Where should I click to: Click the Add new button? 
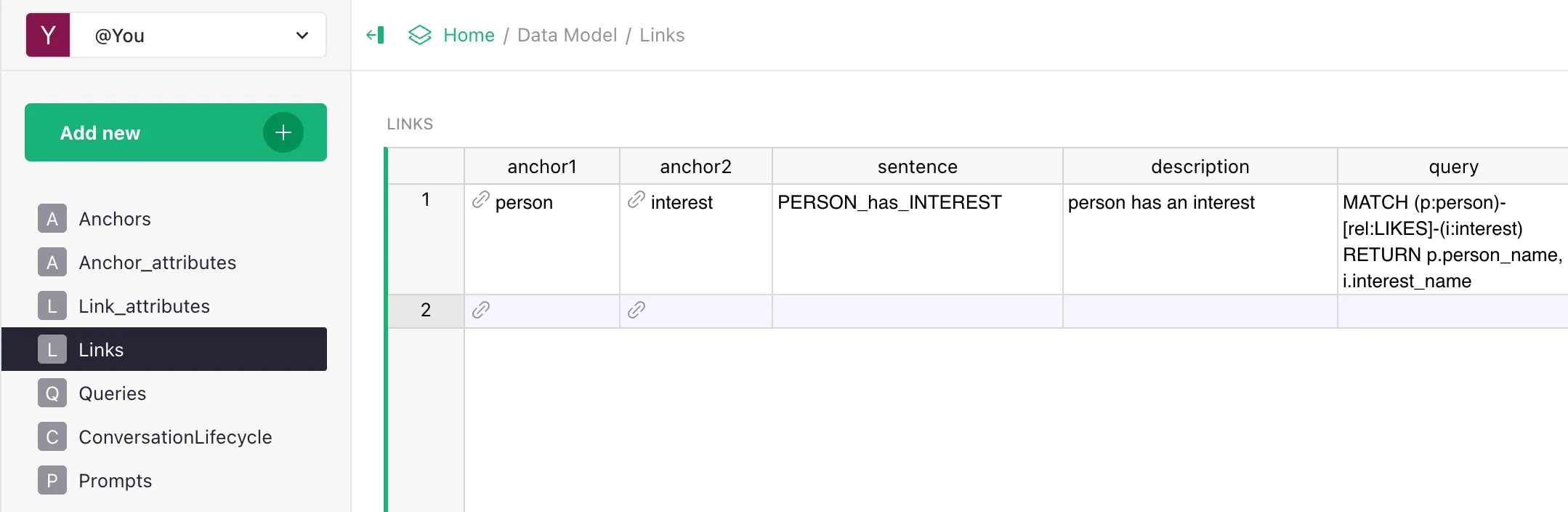(176, 132)
